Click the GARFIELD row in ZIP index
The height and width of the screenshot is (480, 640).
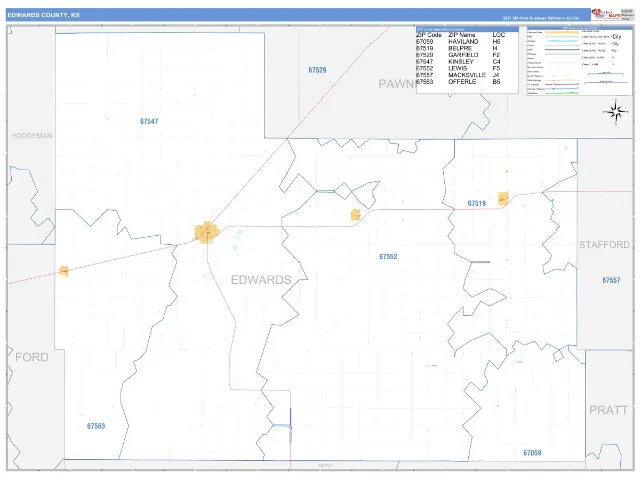461,55
